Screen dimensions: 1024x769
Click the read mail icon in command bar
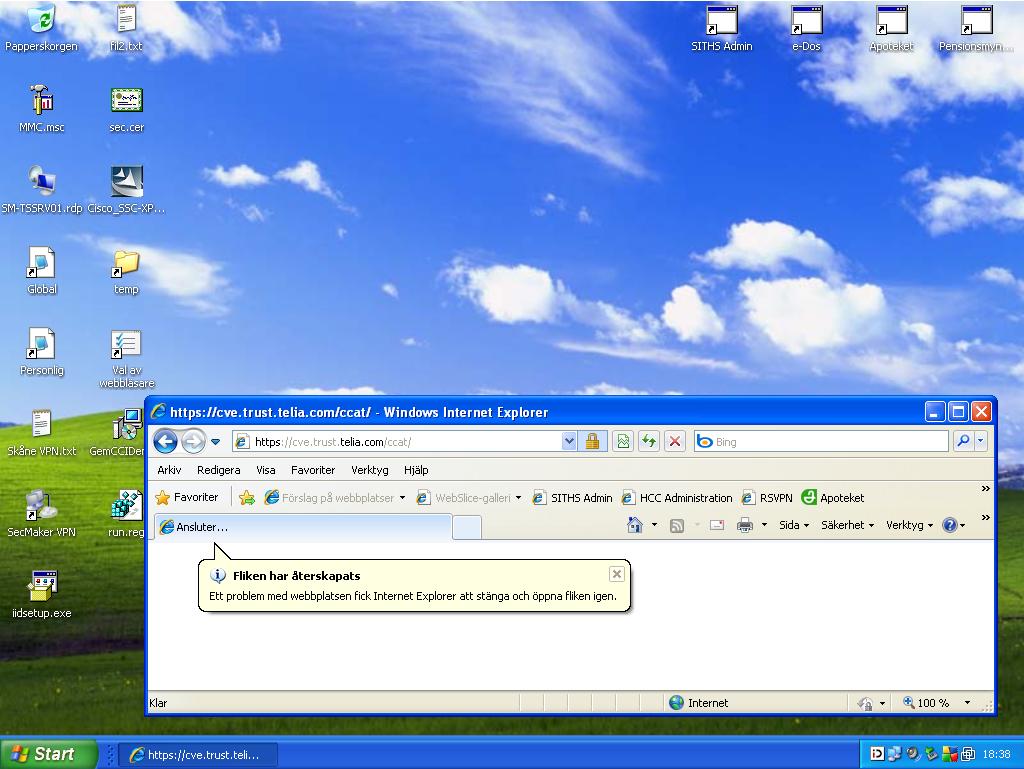click(x=717, y=525)
